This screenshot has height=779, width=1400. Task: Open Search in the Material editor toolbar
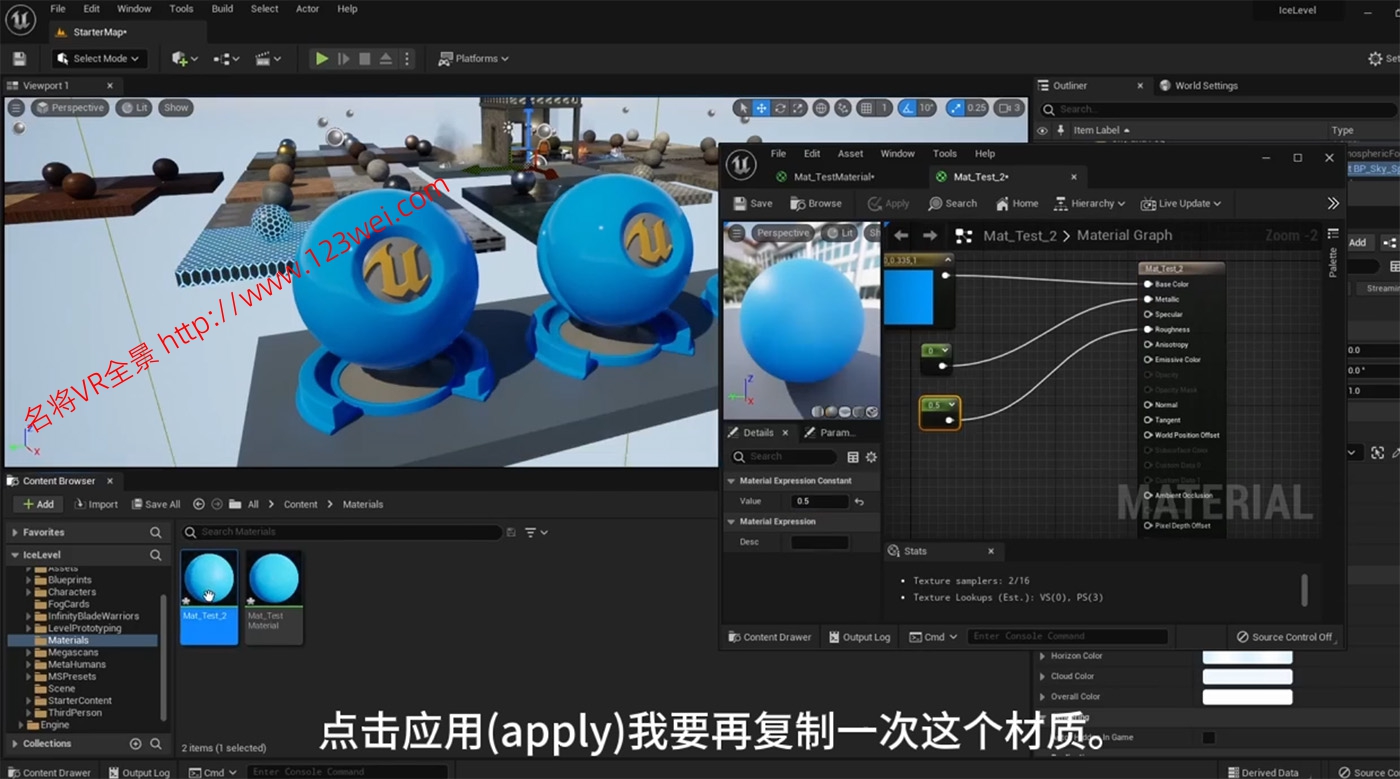click(x=952, y=203)
